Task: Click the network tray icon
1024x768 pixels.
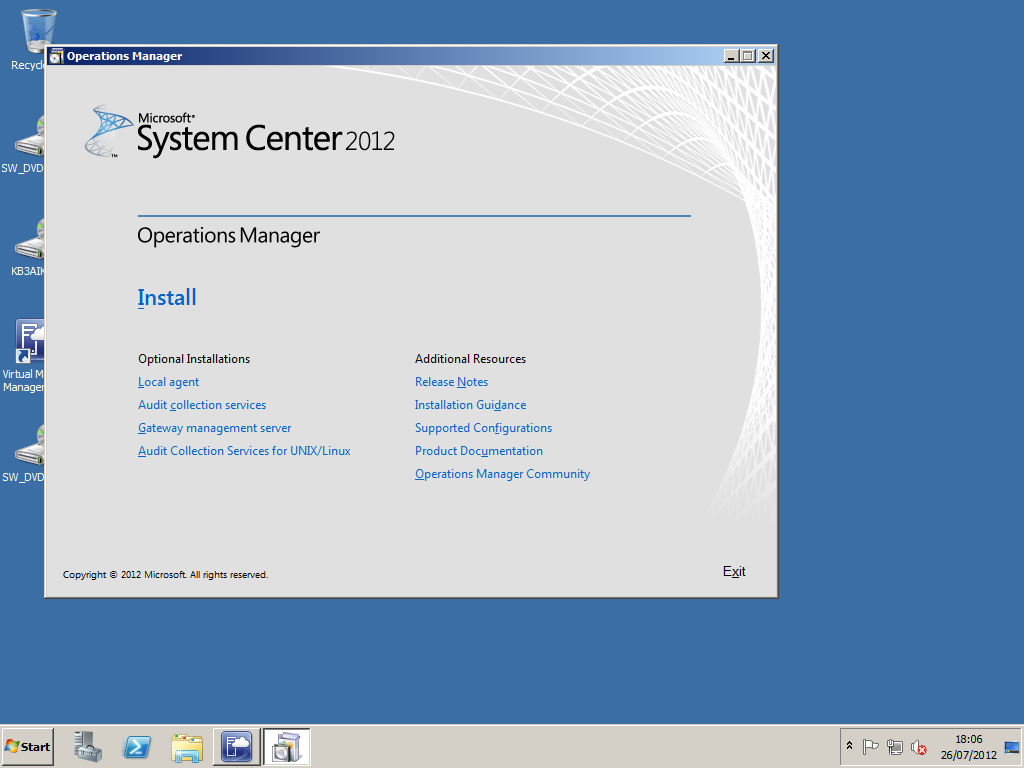Action: point(894,746)
